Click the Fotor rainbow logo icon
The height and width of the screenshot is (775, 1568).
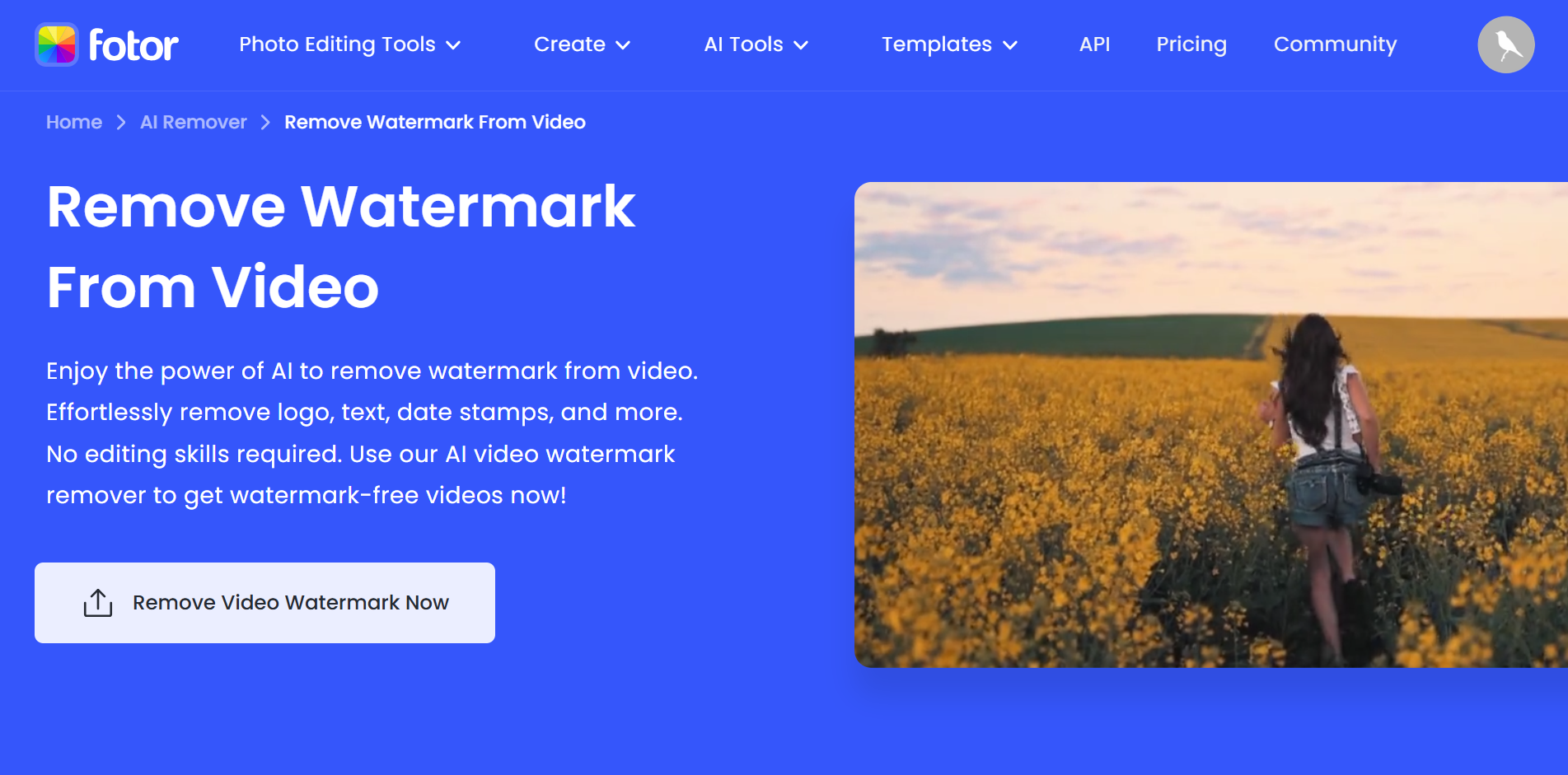click(x=56, y=44)
